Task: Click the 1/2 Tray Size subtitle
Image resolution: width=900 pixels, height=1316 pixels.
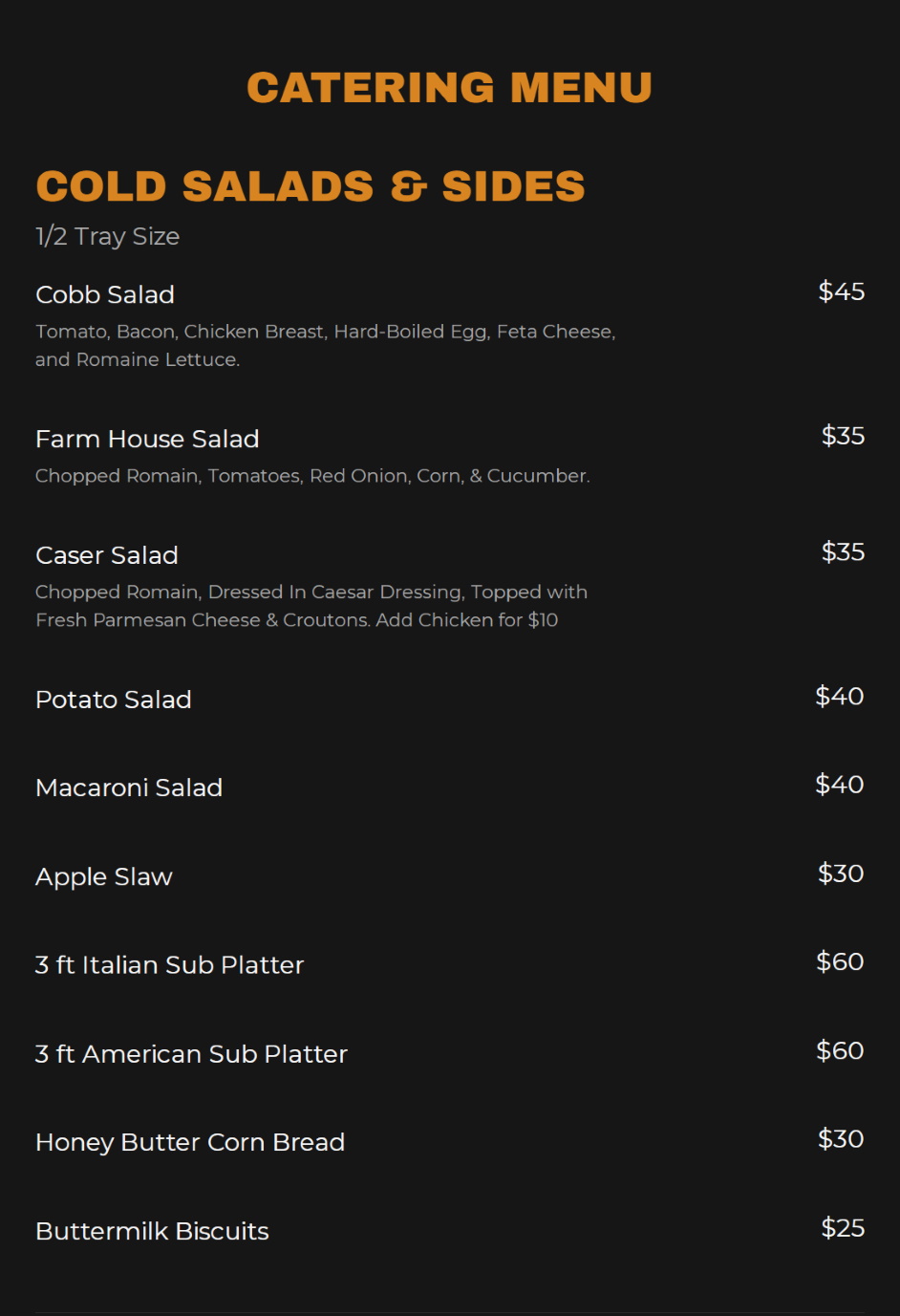Action: tap(107, 236)
